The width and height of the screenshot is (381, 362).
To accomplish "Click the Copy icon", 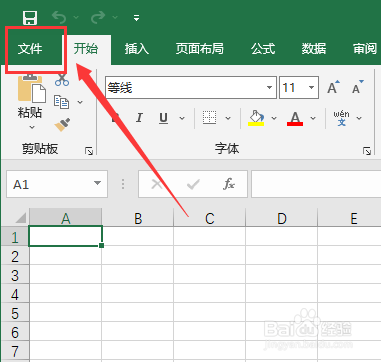I will pyautogui.click(x=62, y=102).
